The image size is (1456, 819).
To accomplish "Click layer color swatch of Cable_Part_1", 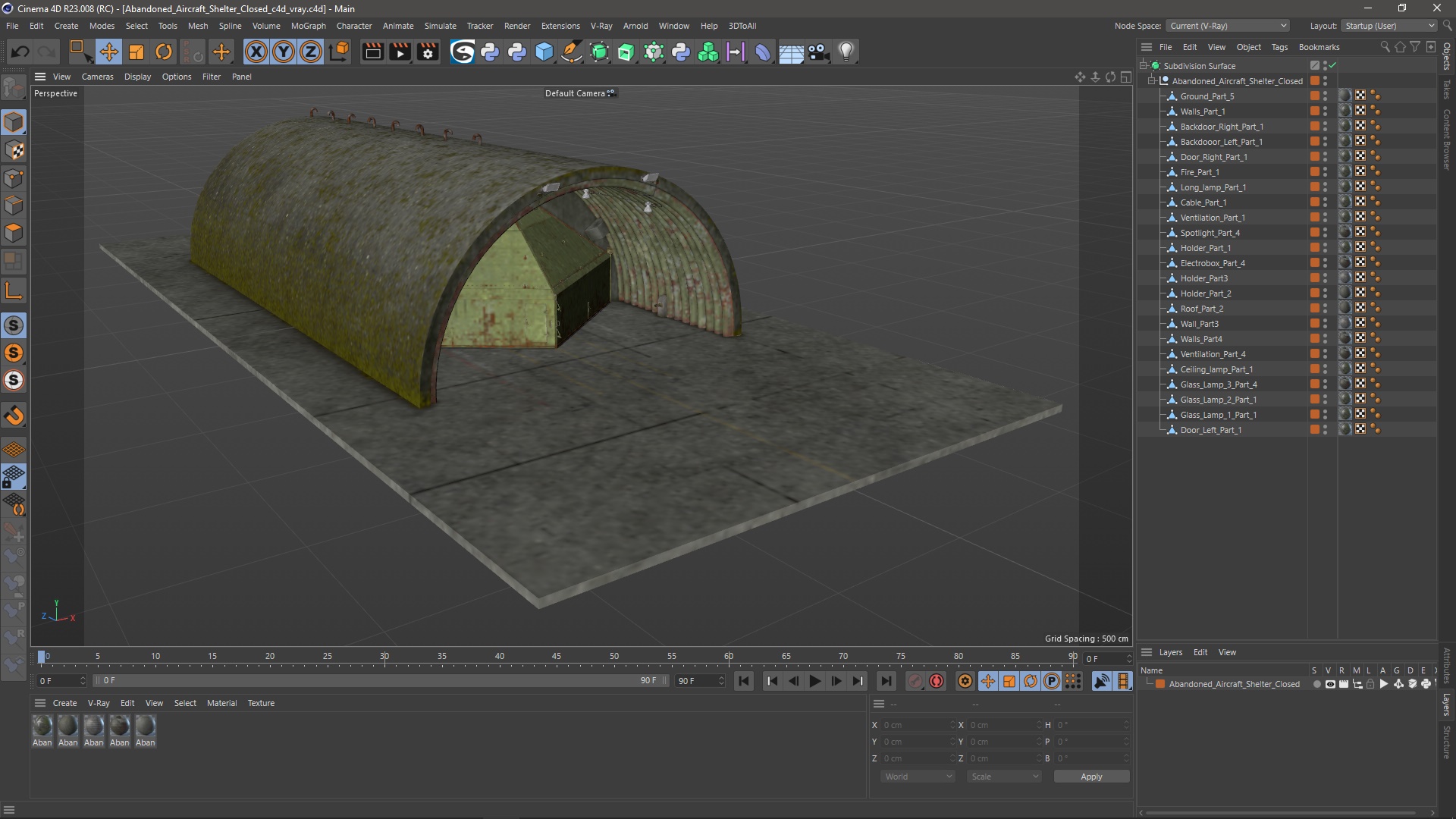I will [x=1315, y=202].
